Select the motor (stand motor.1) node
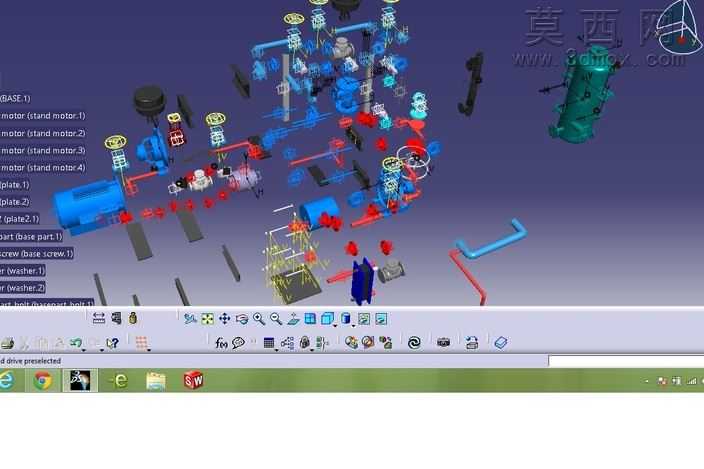The height and width of the screenshot is (469, 704). 43,116
